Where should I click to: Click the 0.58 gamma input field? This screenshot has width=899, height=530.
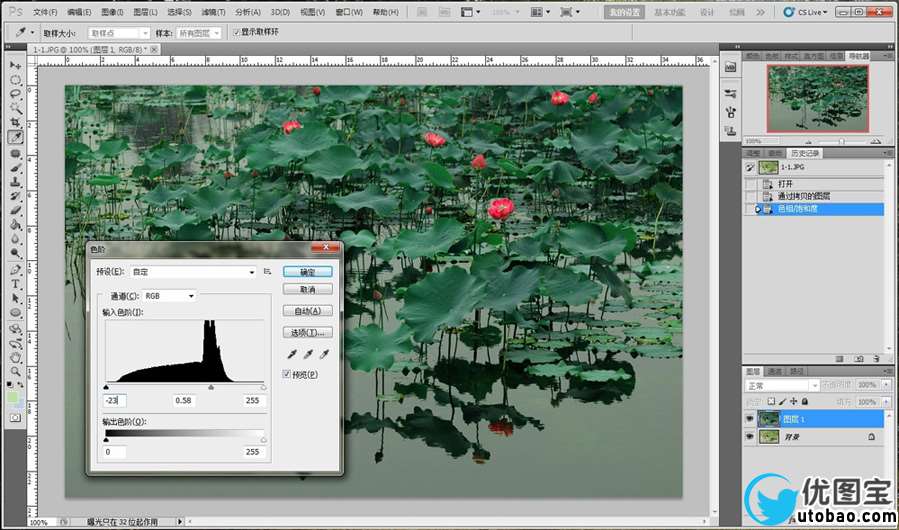coord(183,400)
